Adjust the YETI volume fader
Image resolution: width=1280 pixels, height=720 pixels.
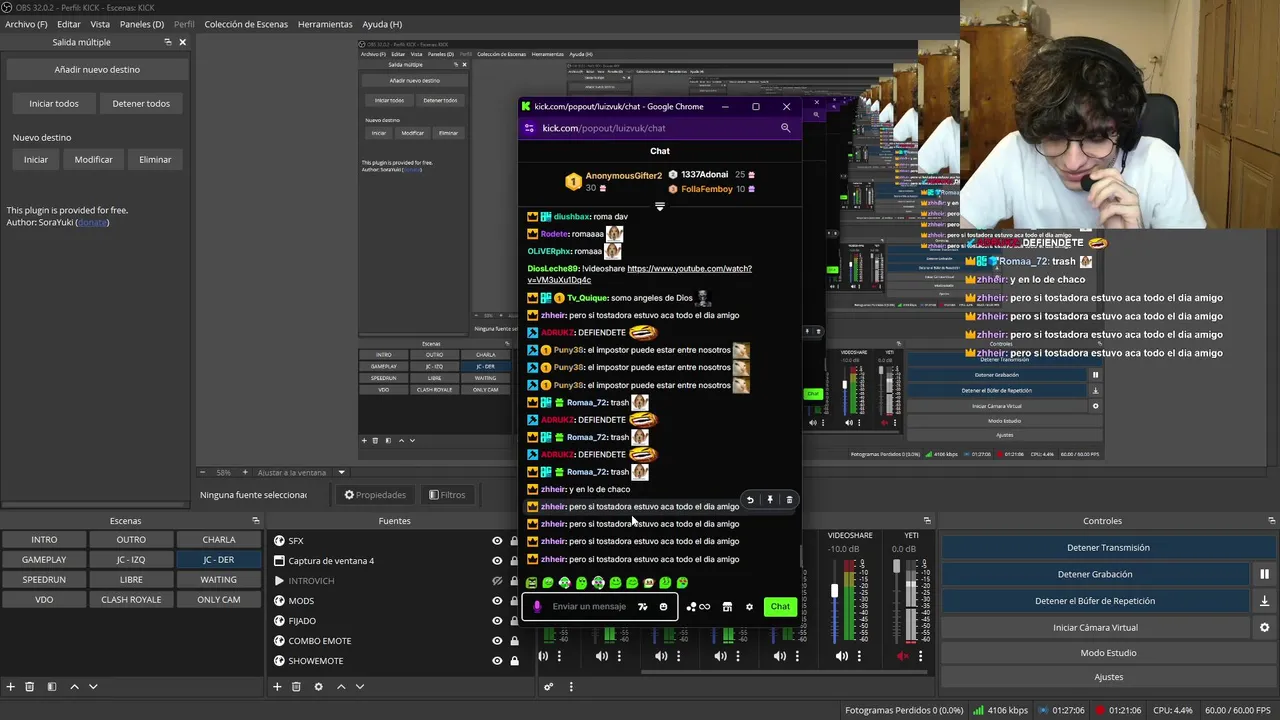[897, 567]
